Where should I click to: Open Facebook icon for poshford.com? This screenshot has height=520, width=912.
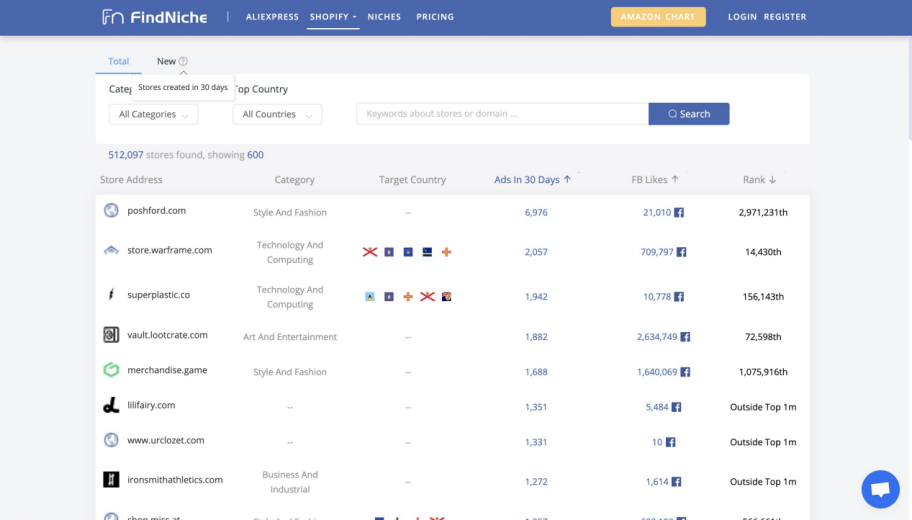679,212
